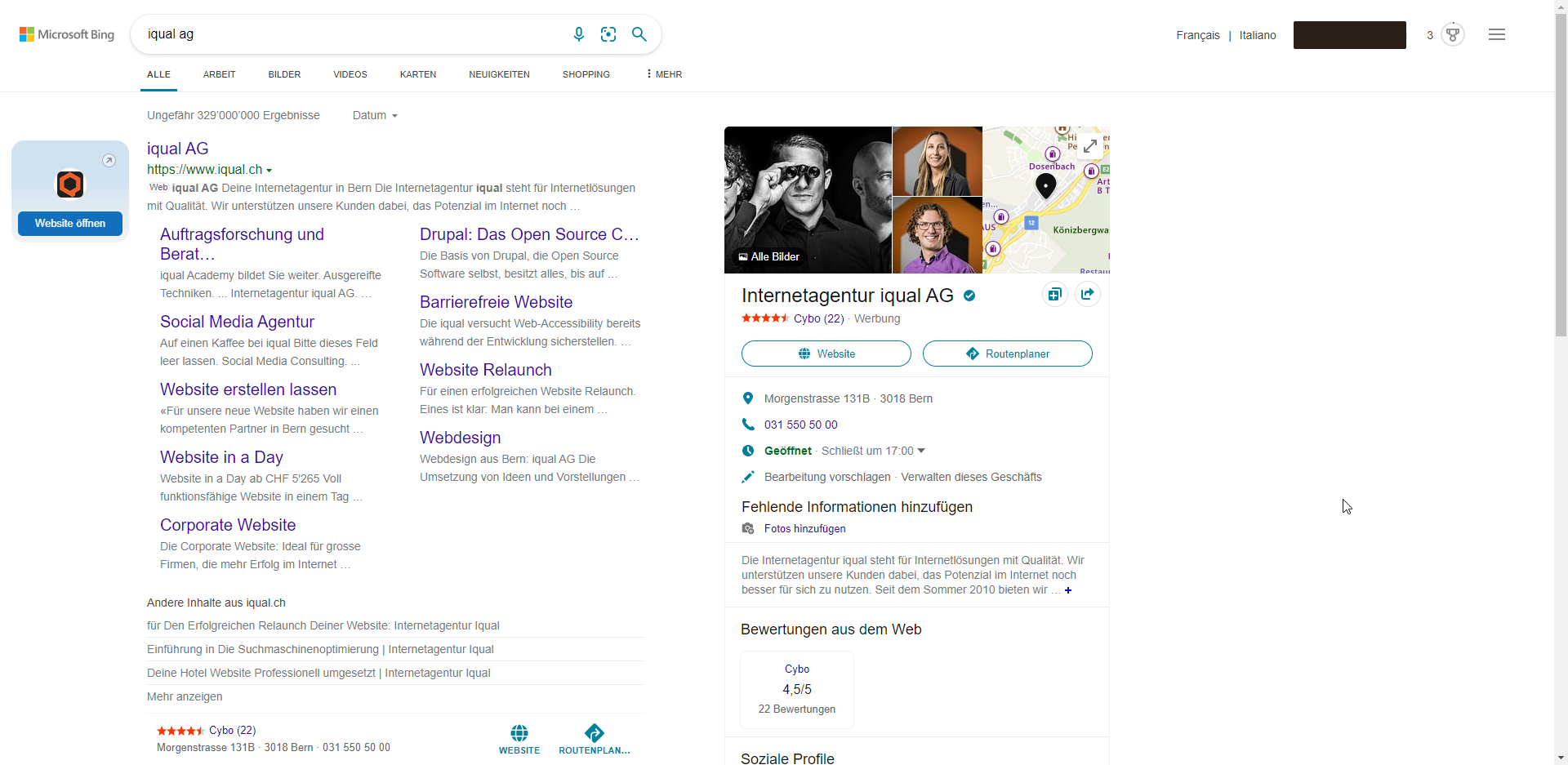Open the Barrierefreie Website link
Image resolution: width=1568 pixels, height=765 pixels.
(x=497, y=302)
